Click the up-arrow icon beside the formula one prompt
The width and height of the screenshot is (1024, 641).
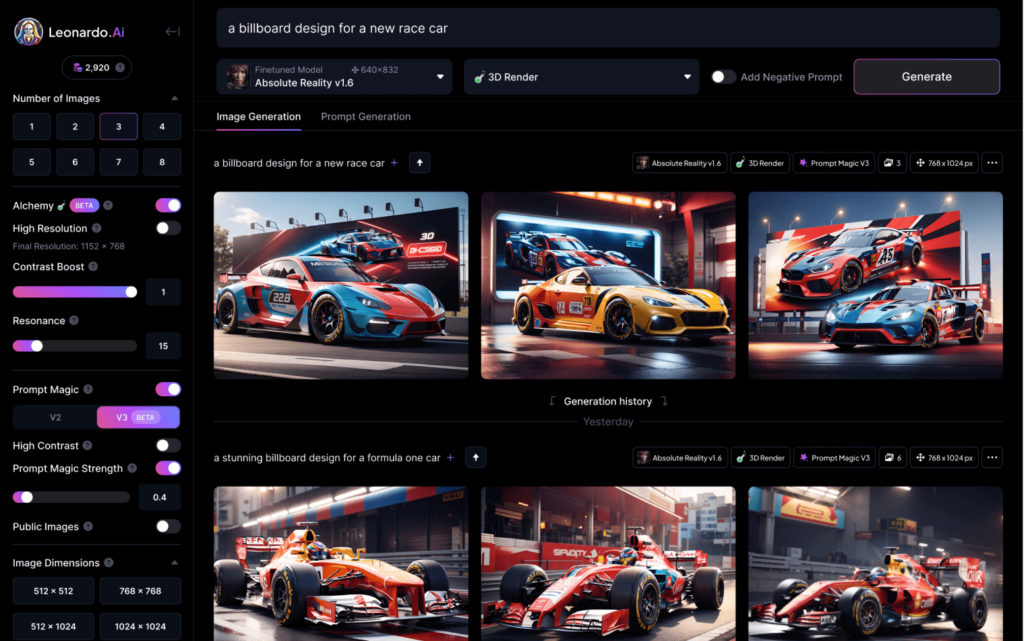[476, 457]
